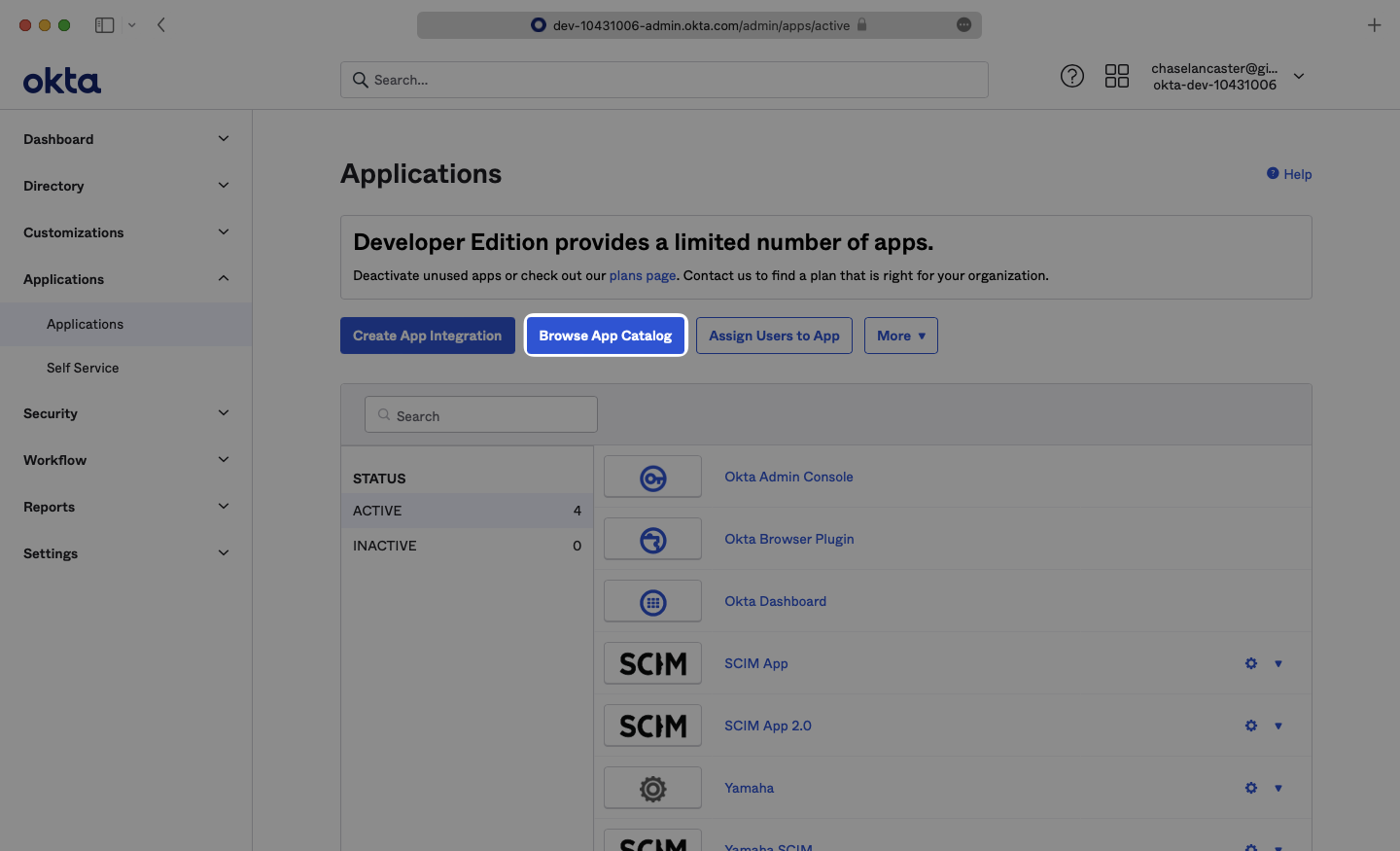The width and height of the screenshot is (1400, 851).
Task: Click the top Search input field
Action: tap(664, 79)
